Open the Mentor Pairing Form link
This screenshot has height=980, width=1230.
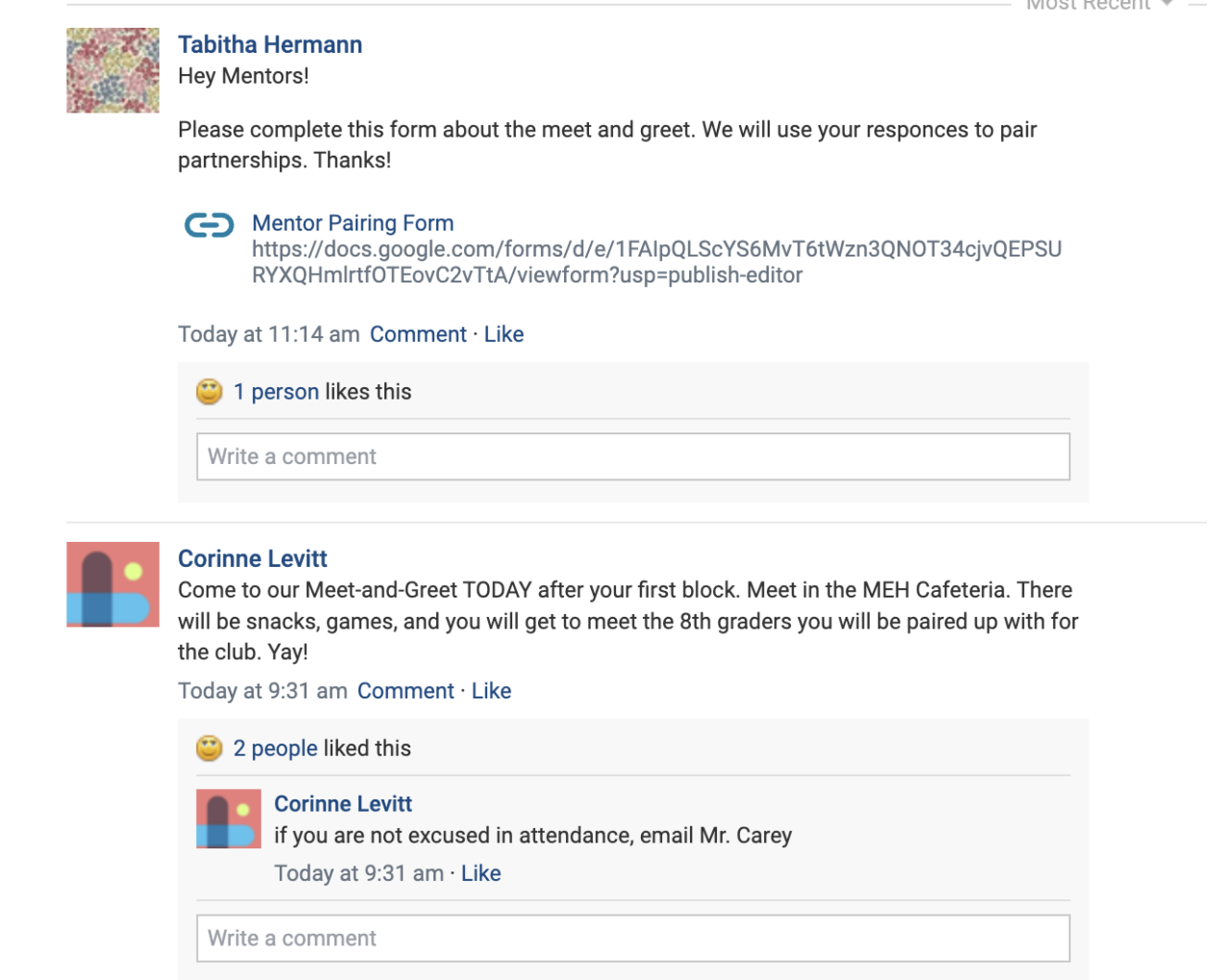click(353, 223)
